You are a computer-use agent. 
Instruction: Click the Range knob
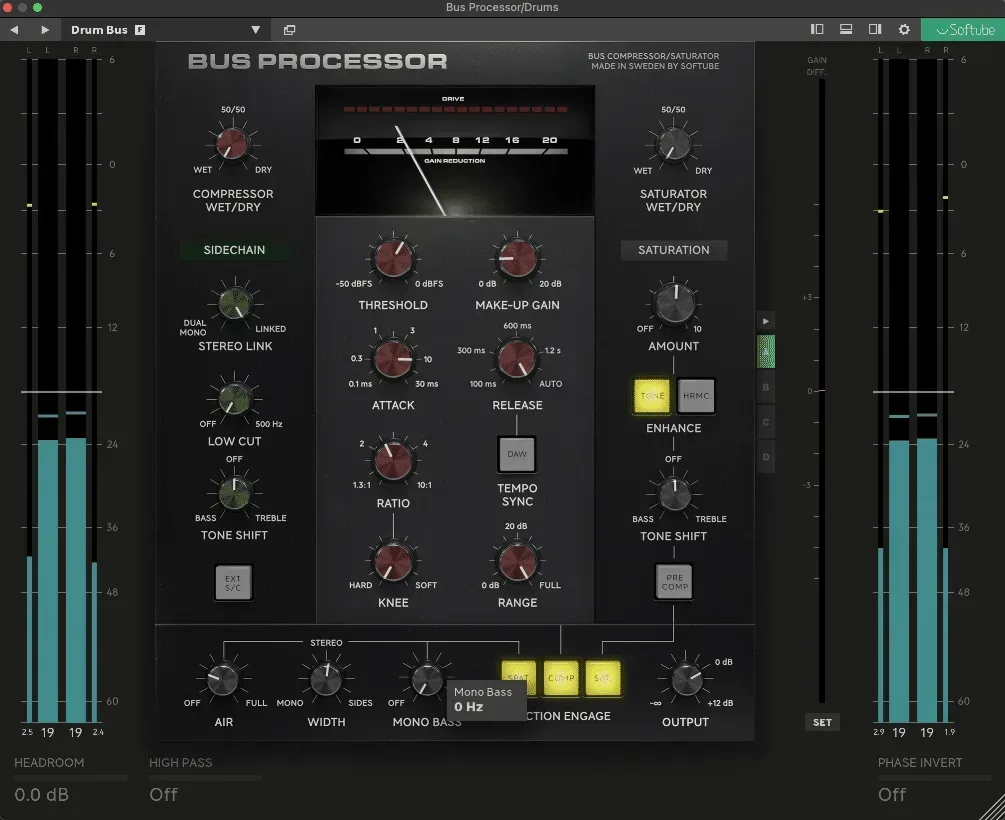pos(517,561)
